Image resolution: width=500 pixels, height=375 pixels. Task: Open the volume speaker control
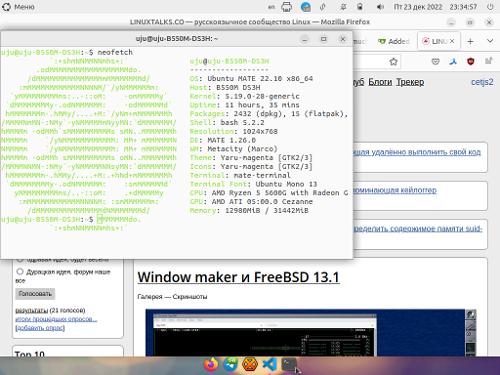pos(380,7)
